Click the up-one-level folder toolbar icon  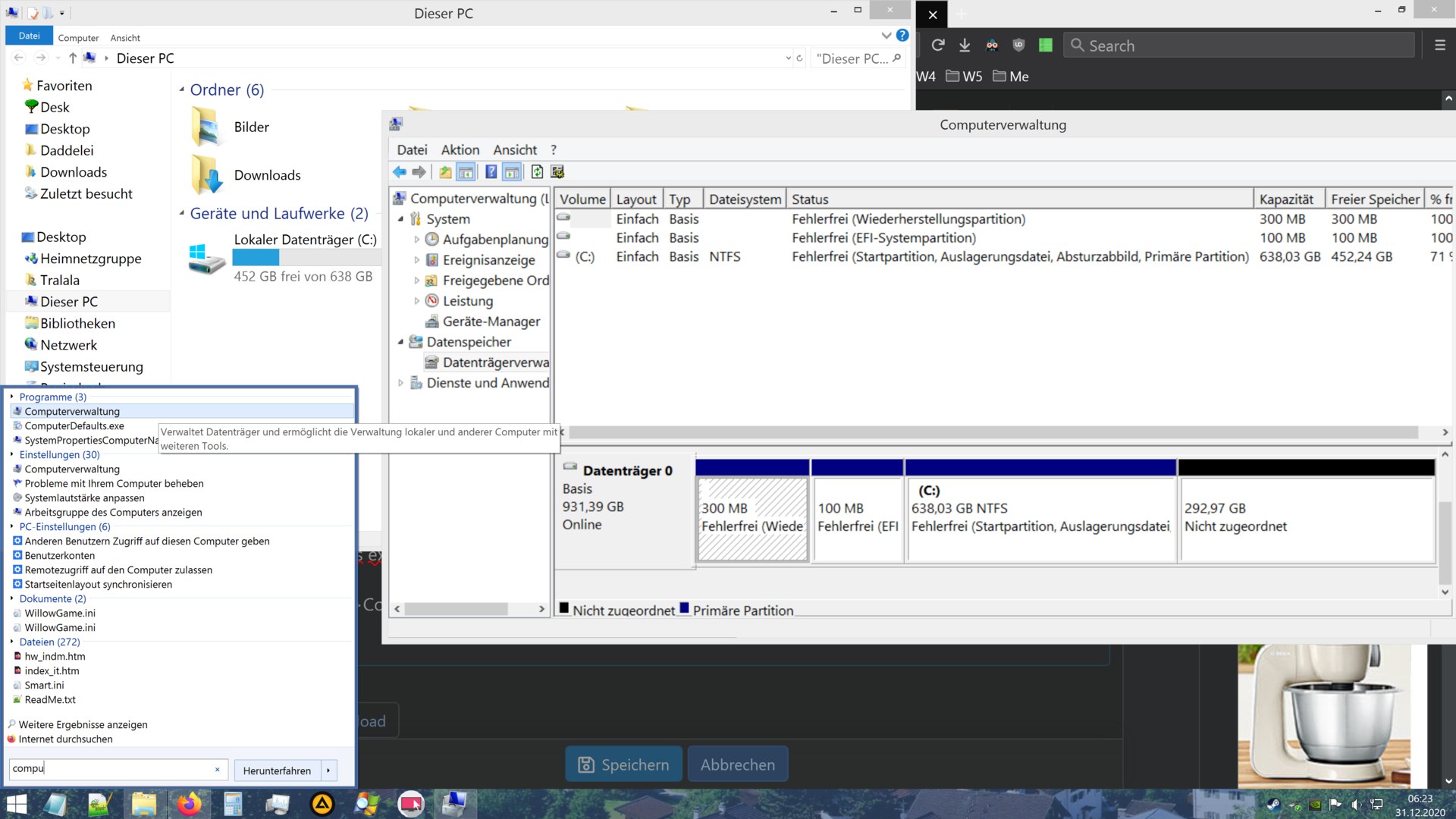[445, 172]
